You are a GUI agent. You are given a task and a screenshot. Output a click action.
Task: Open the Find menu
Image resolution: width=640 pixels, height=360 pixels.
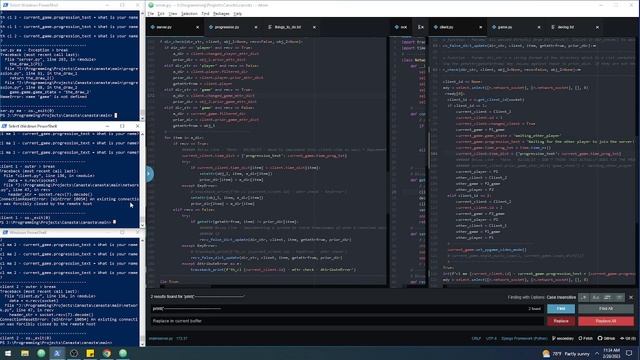click(205, 14)
